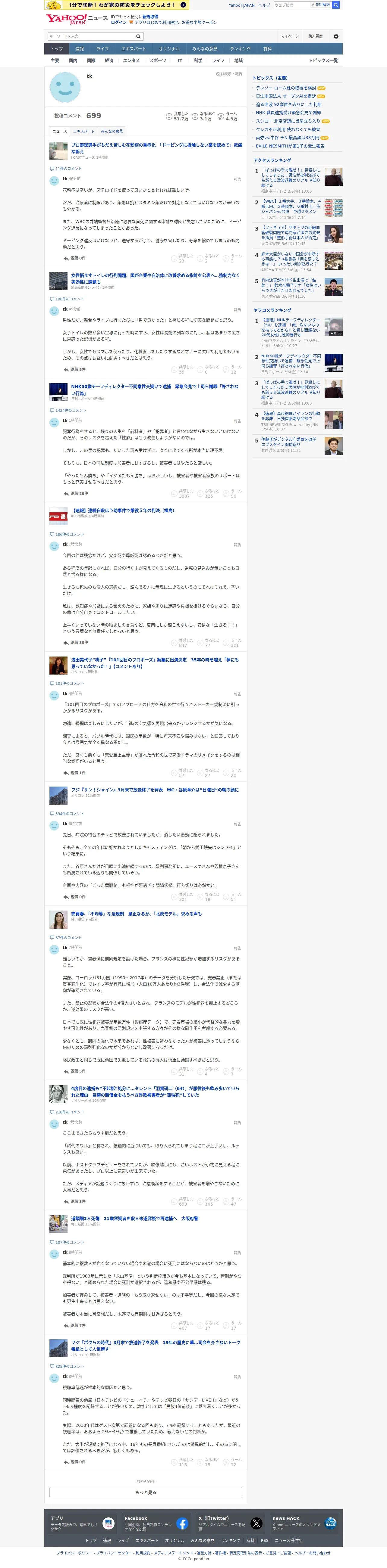Click the disaster-prevention banner ad at top
Screen dimensions: 387x1568
tap(117, 5)
